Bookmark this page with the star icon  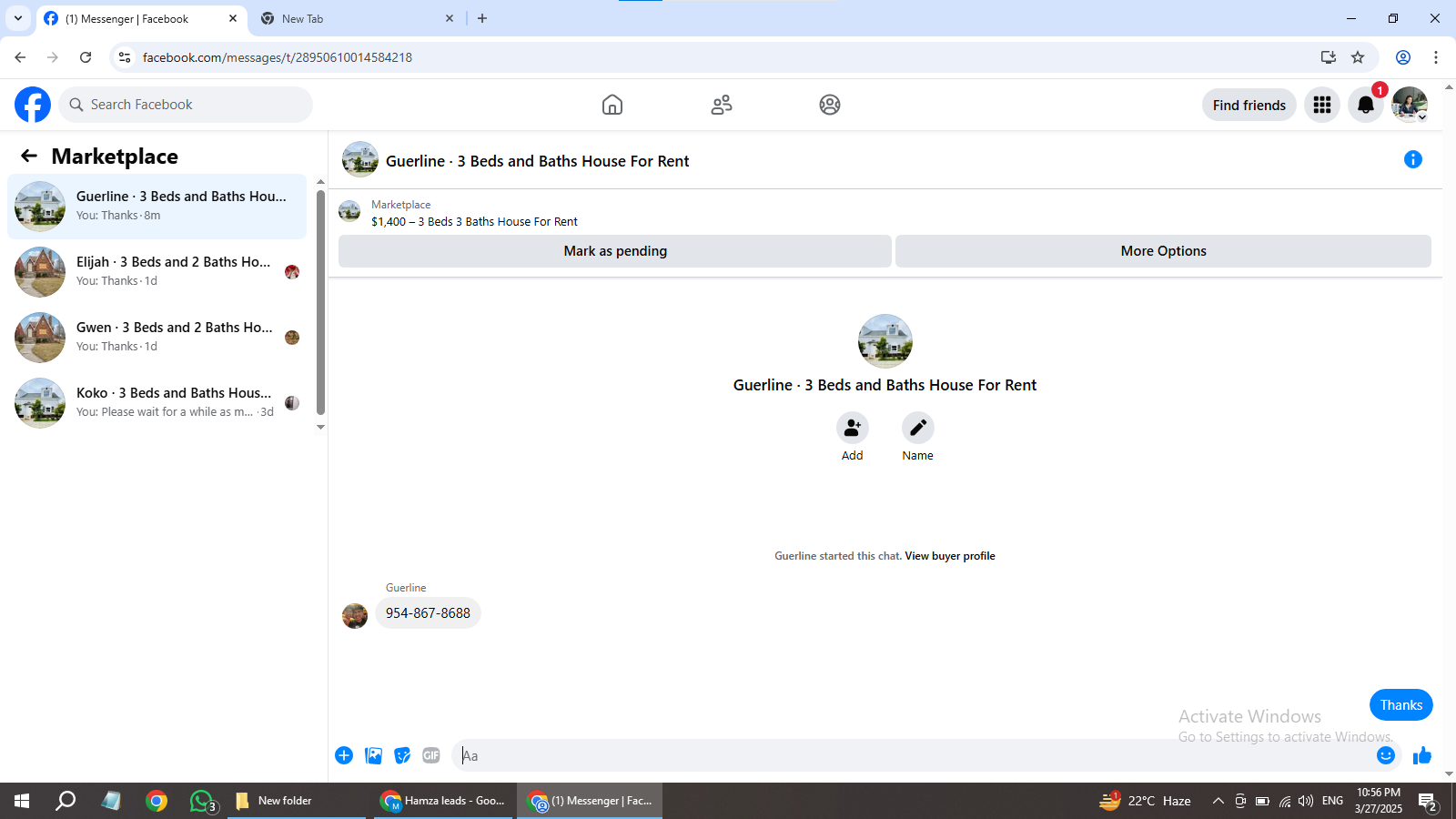click(1358, 57)
